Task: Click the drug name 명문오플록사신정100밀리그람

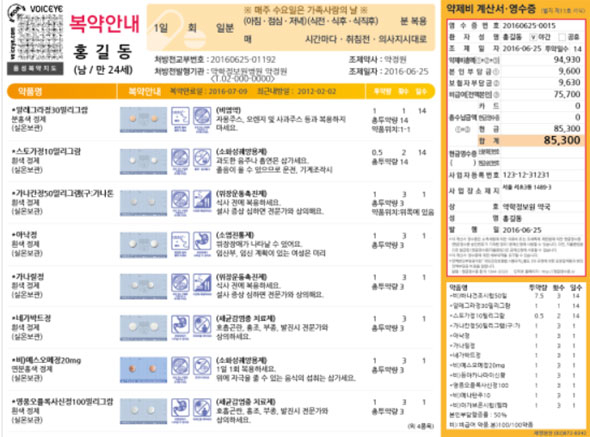Action: (x=62, y=402)
